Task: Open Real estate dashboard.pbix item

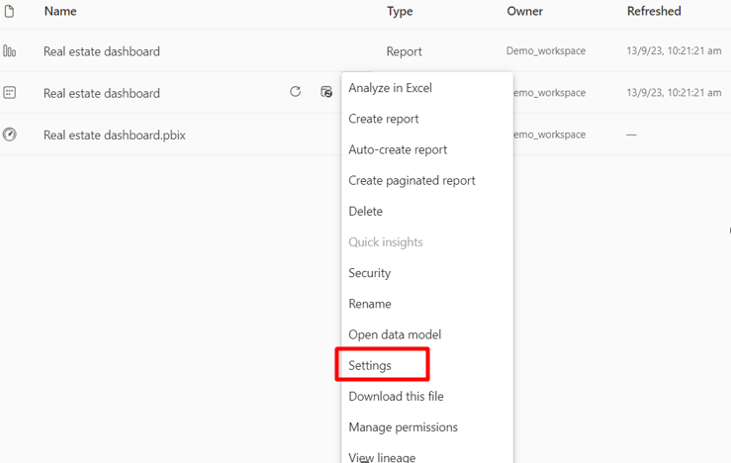Action: 114,135
